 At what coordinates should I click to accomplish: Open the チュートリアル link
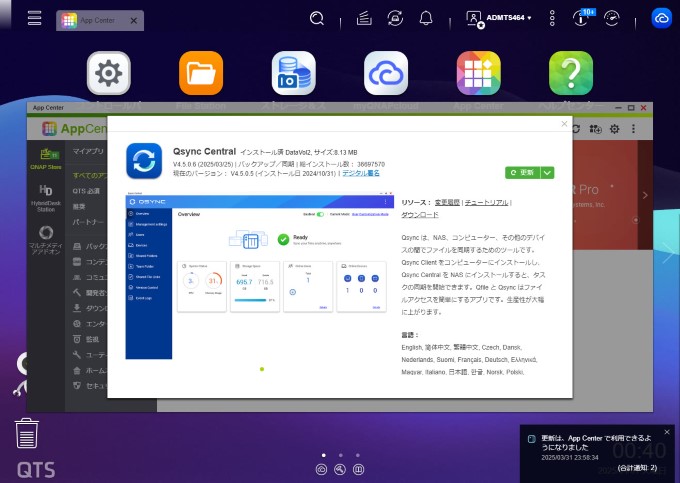tap(486, 202)
